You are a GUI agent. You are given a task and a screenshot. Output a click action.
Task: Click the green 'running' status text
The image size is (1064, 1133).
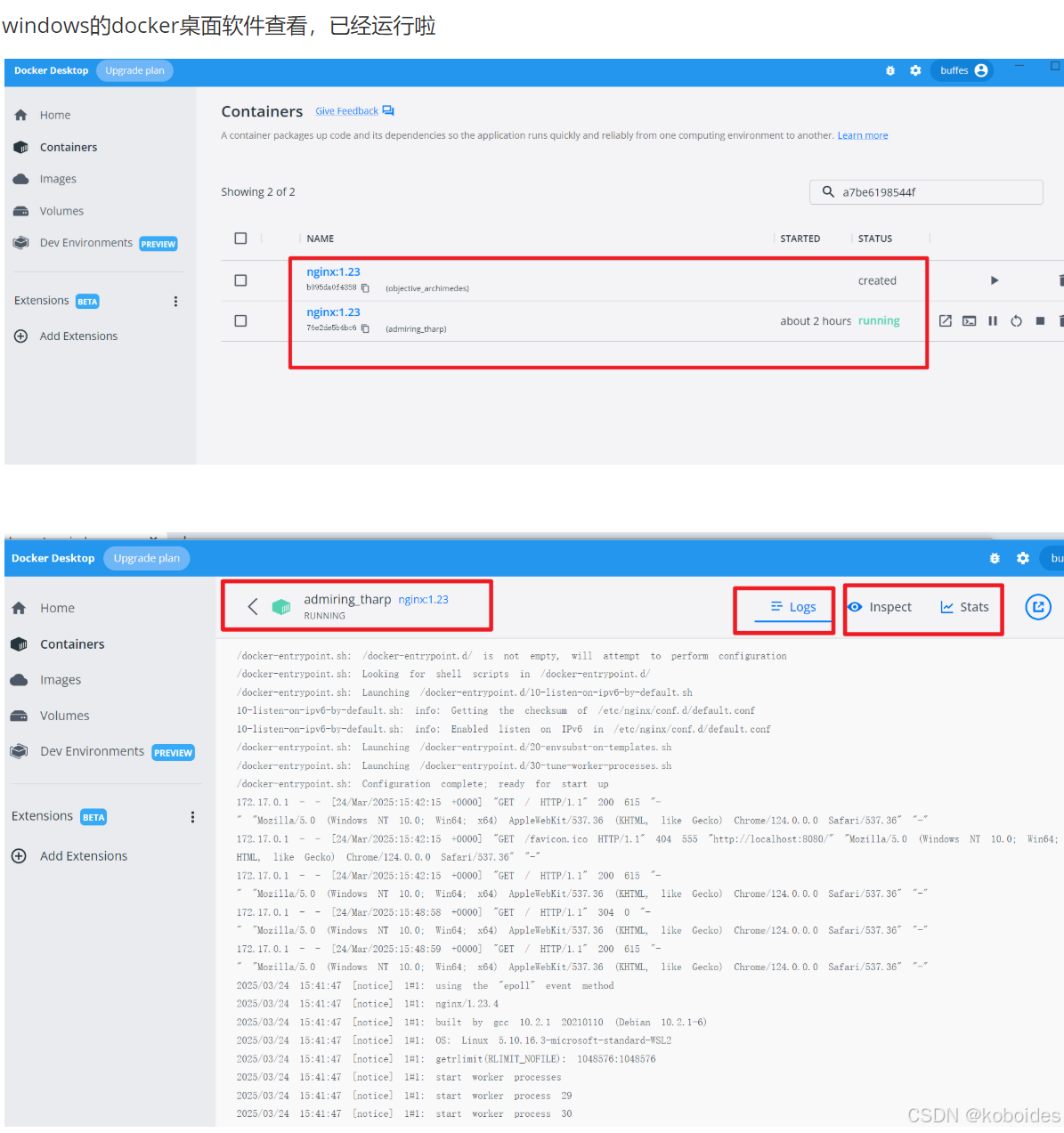point(879,321)
